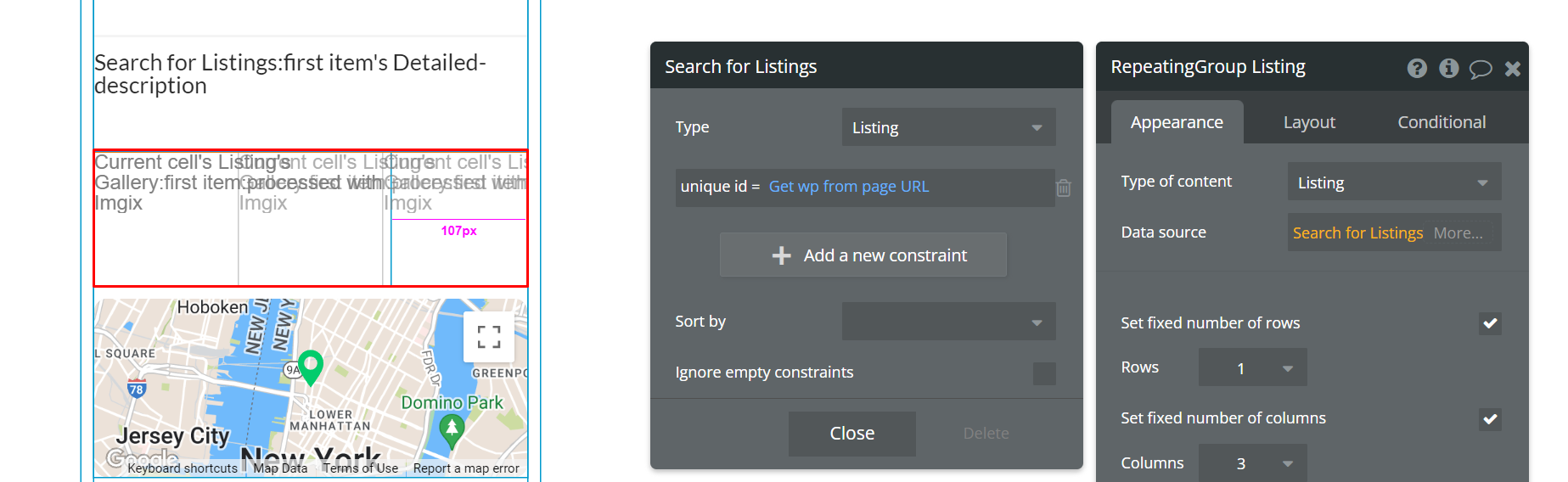This screenshot has height=482, width=1568.
Task: Expand the Sort by dropdown
Action: [x=948, y=322]
